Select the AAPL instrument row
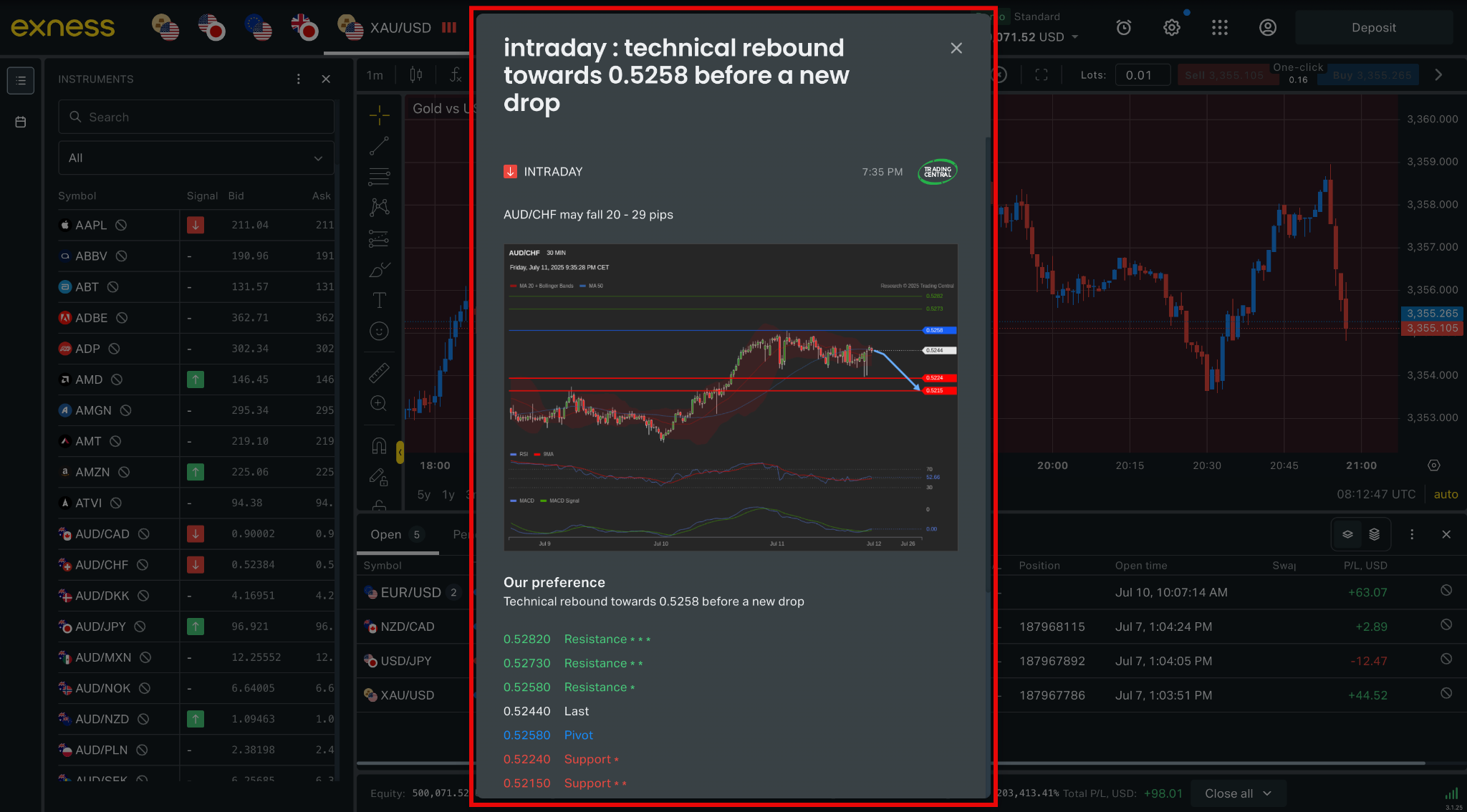The image size is (1467, 812). [196, 225]
